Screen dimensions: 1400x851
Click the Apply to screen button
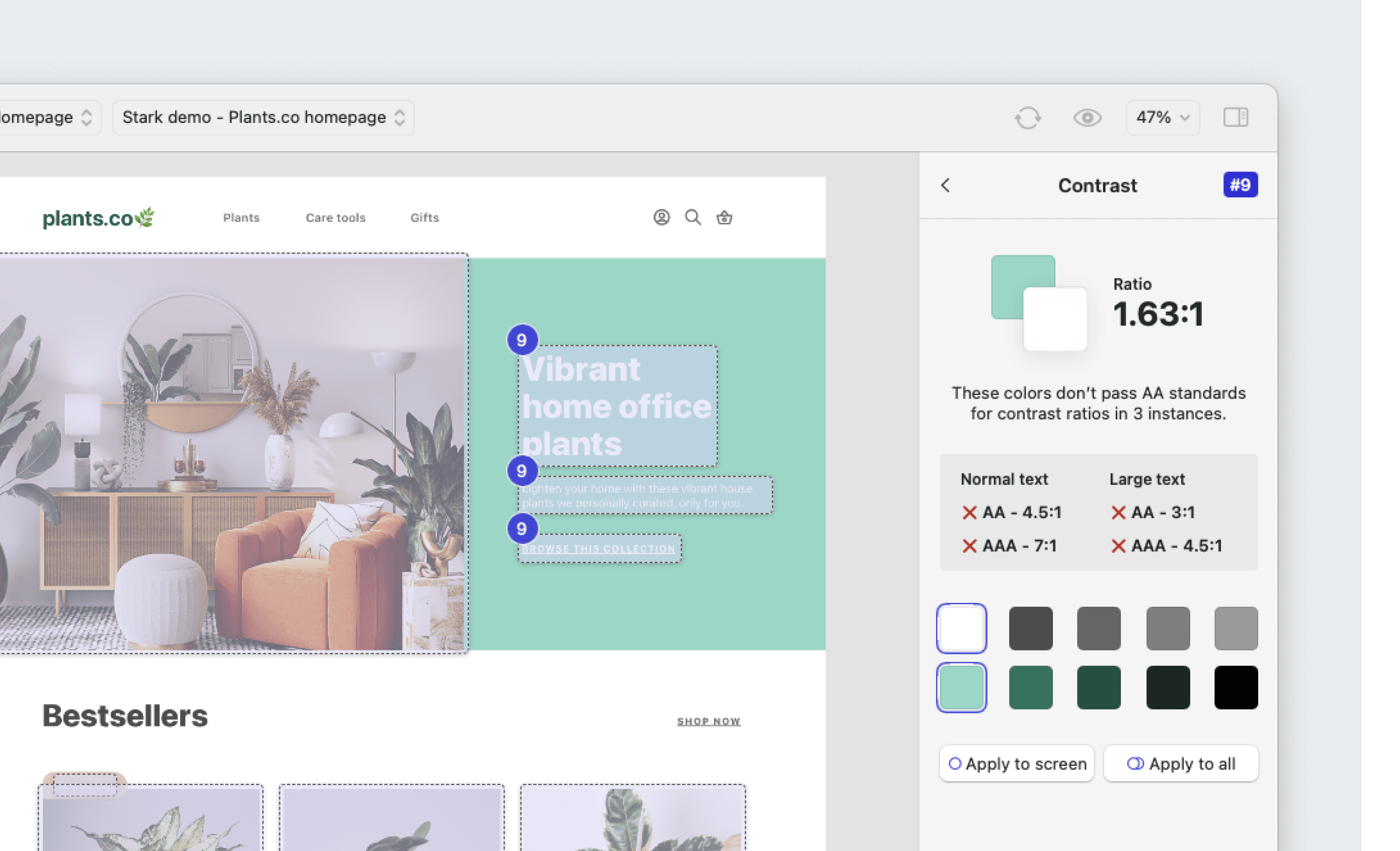point(1017,763)
